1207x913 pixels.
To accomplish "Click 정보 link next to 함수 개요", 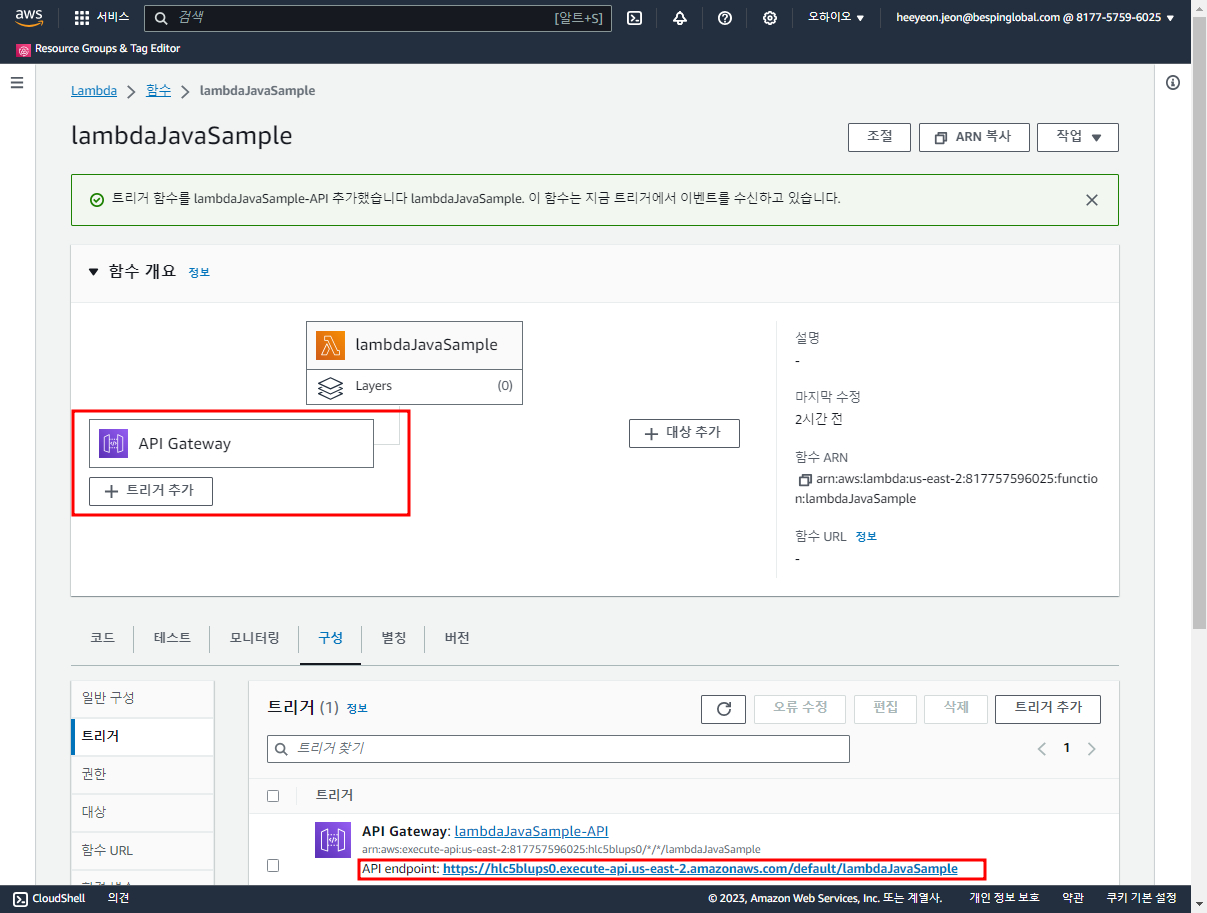I will coord(199,272).
